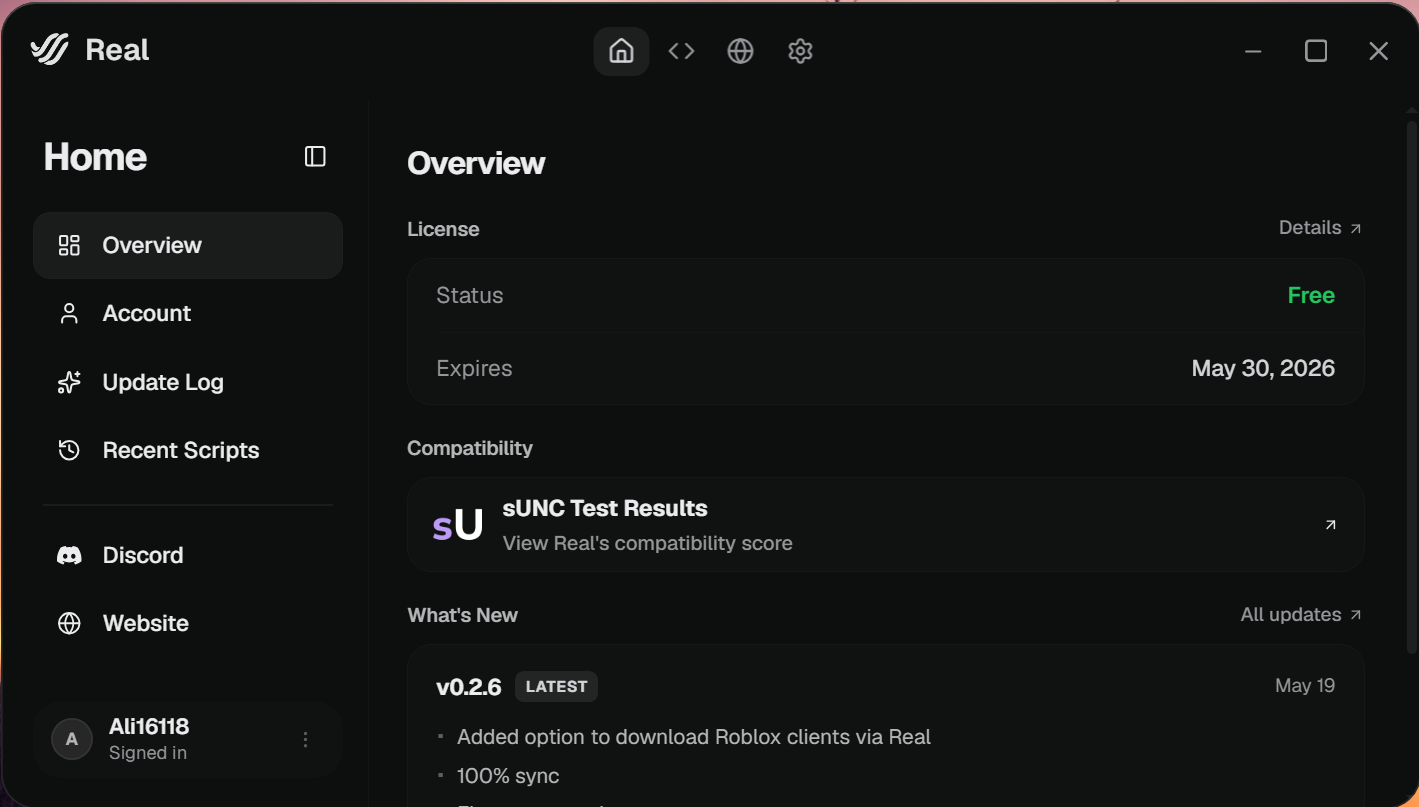Open the globe icon tab in top bar
The image size is (1419, 807).
pos(740,51)
